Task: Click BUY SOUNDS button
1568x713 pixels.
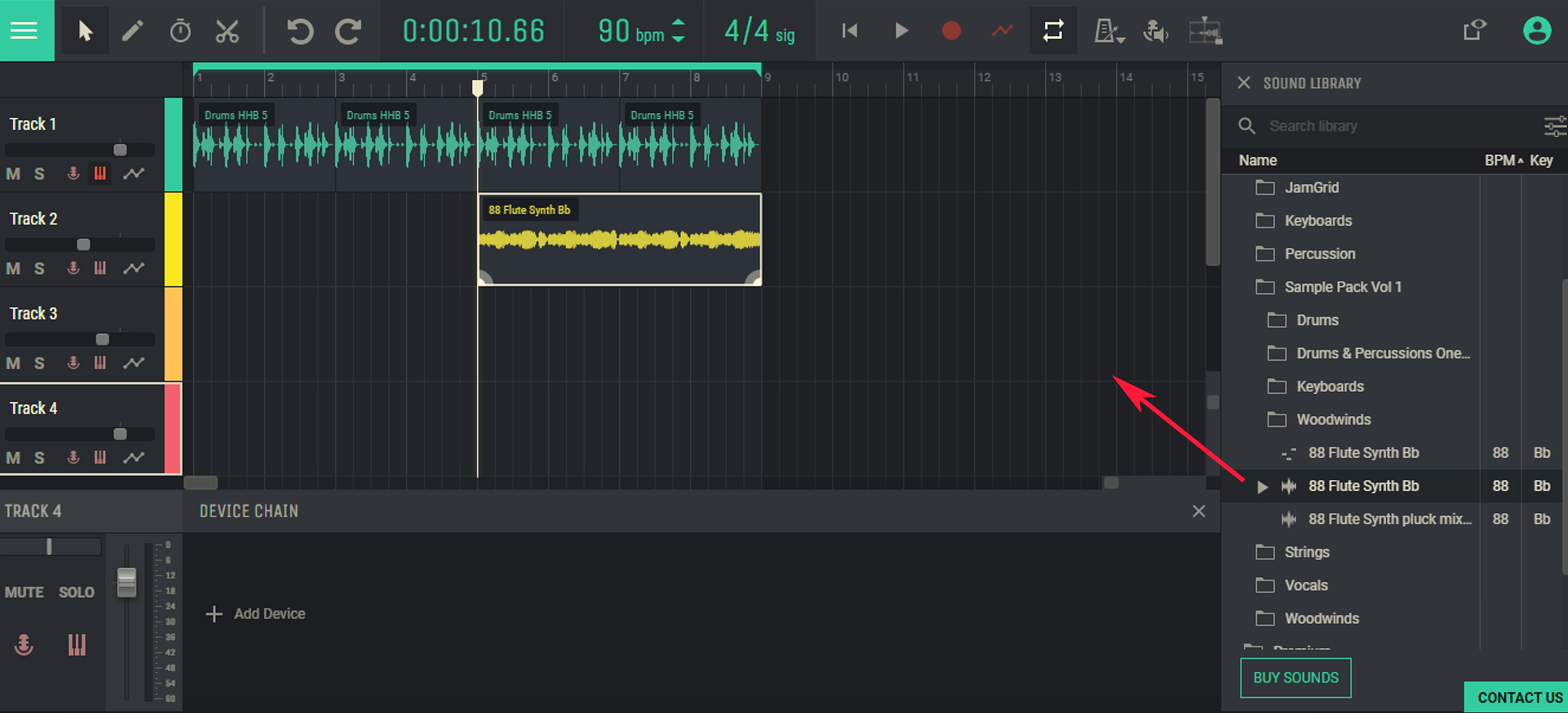Action: pos(1295,677)
